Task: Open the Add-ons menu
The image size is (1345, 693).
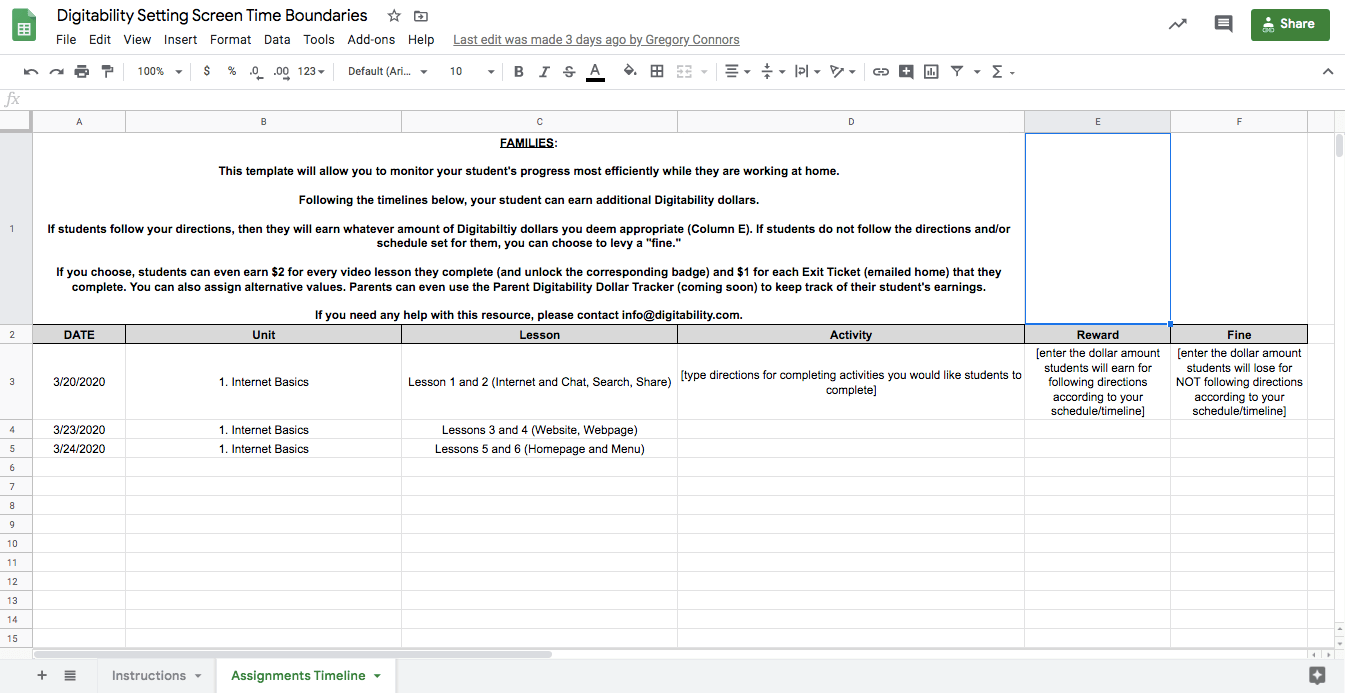Action: click(371, 40)
